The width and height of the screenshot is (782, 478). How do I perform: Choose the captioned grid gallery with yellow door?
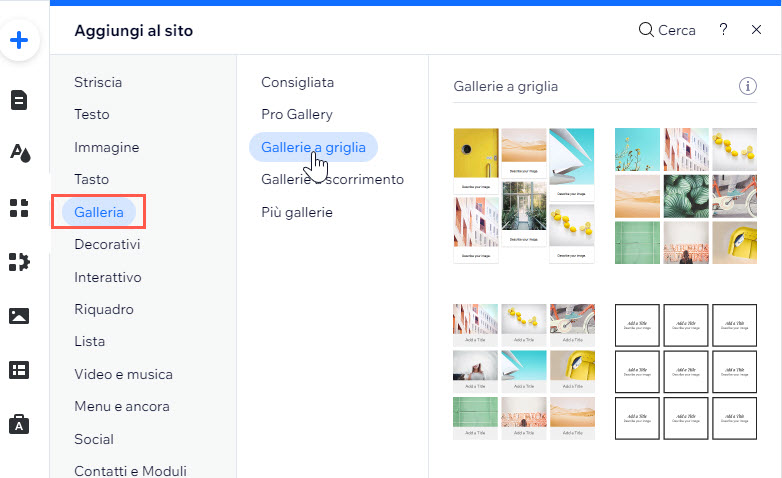(x=524, y=195)
